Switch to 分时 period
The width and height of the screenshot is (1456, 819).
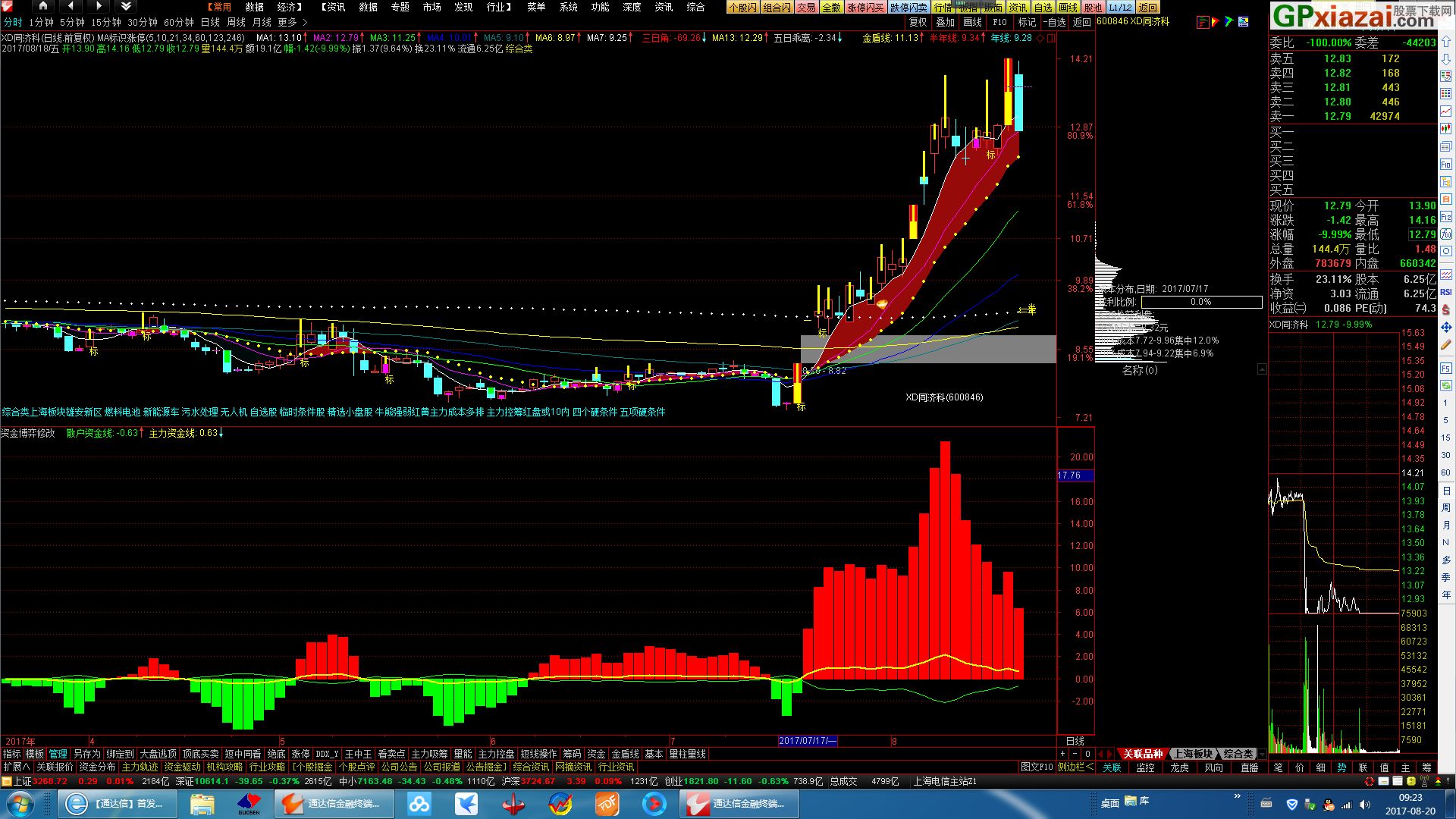point(13,22)
